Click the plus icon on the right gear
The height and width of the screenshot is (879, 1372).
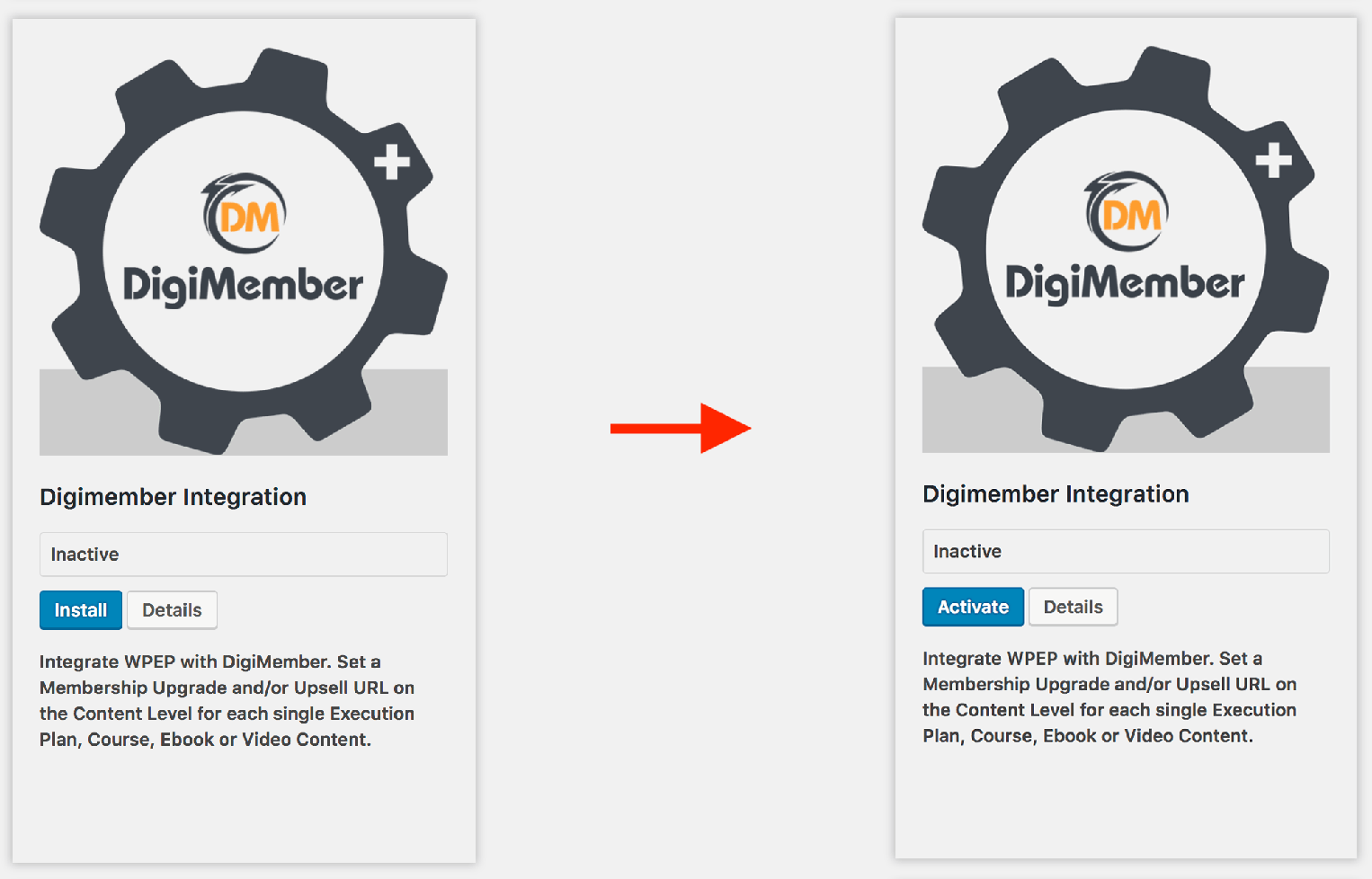pos(1274,160)
